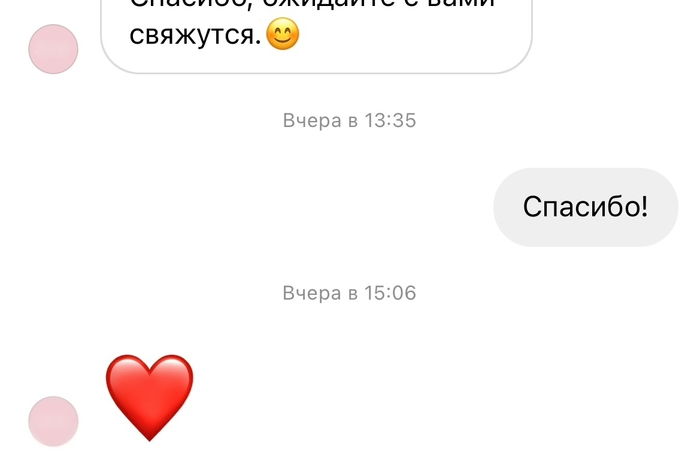This screenshot has width=700, height=456.
Task: Click the word Вчера above the heart
Action: 312,293
